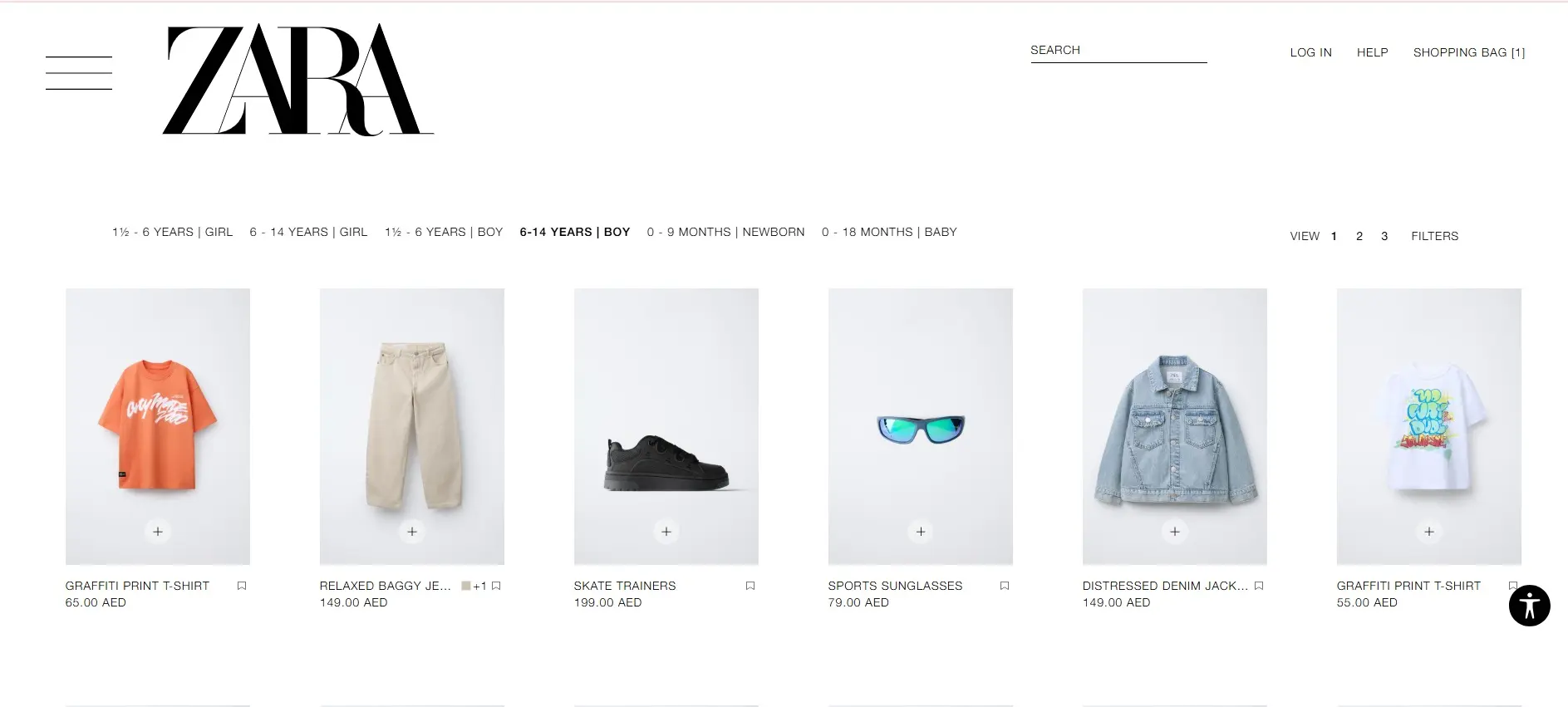This screenshot has width=1568, height=707.
Task: Open the accessibility widget icon
Action: pyautogui.click(x=1529, y=606)
